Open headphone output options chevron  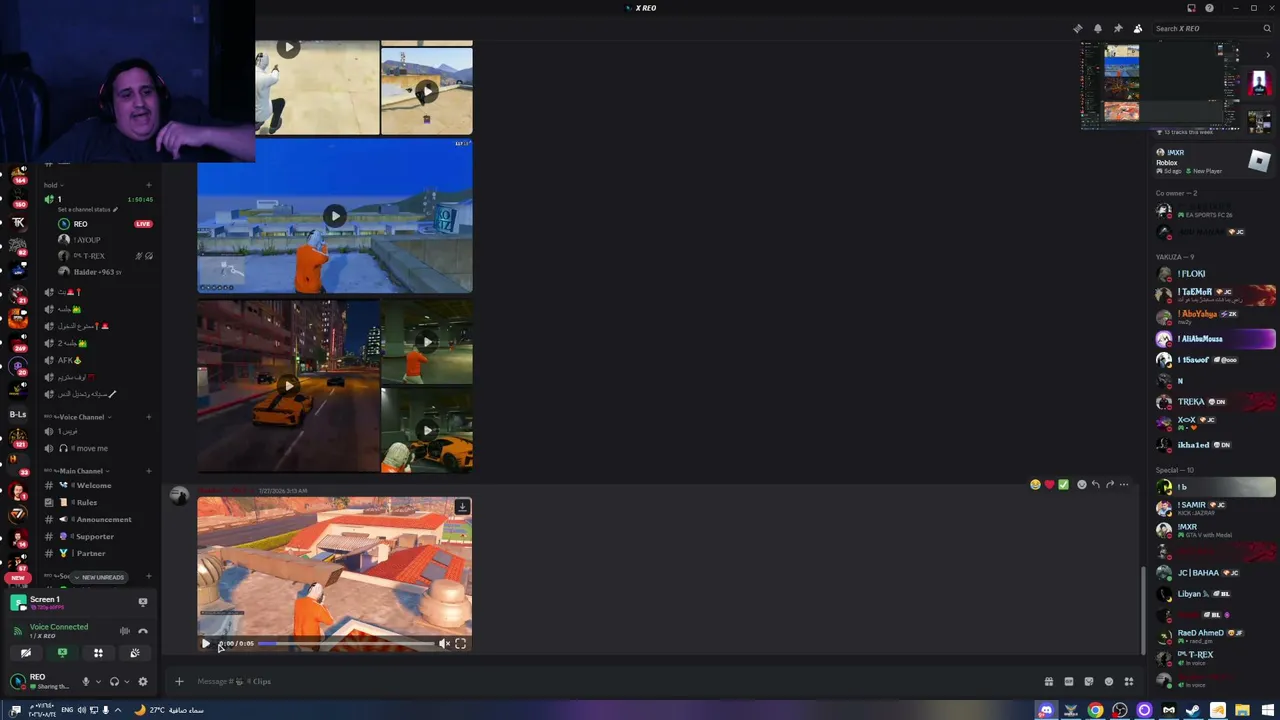(x=126, y=682)
